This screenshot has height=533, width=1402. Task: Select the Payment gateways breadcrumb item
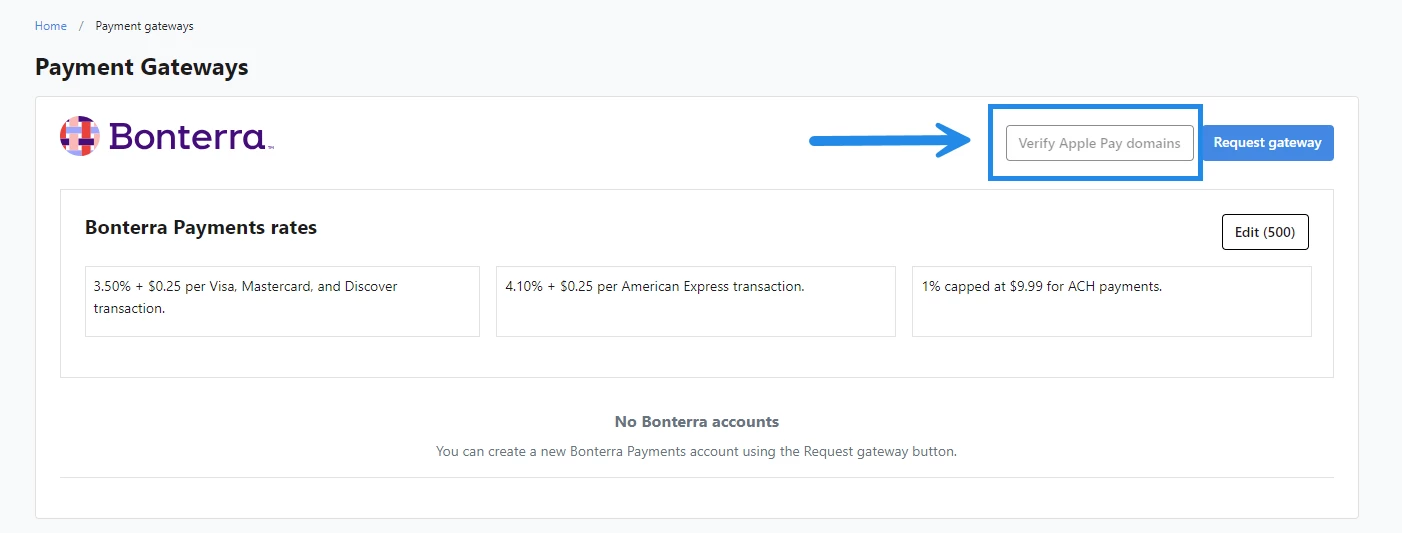(144, 26)
